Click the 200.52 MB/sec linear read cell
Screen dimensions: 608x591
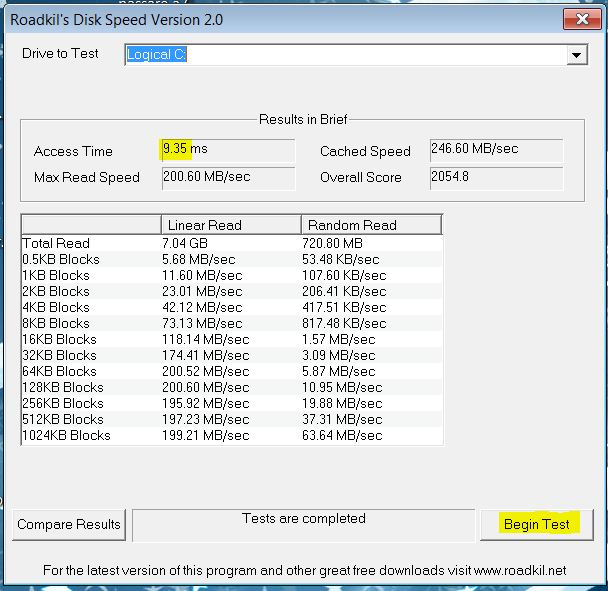click(x=206, y=371)
